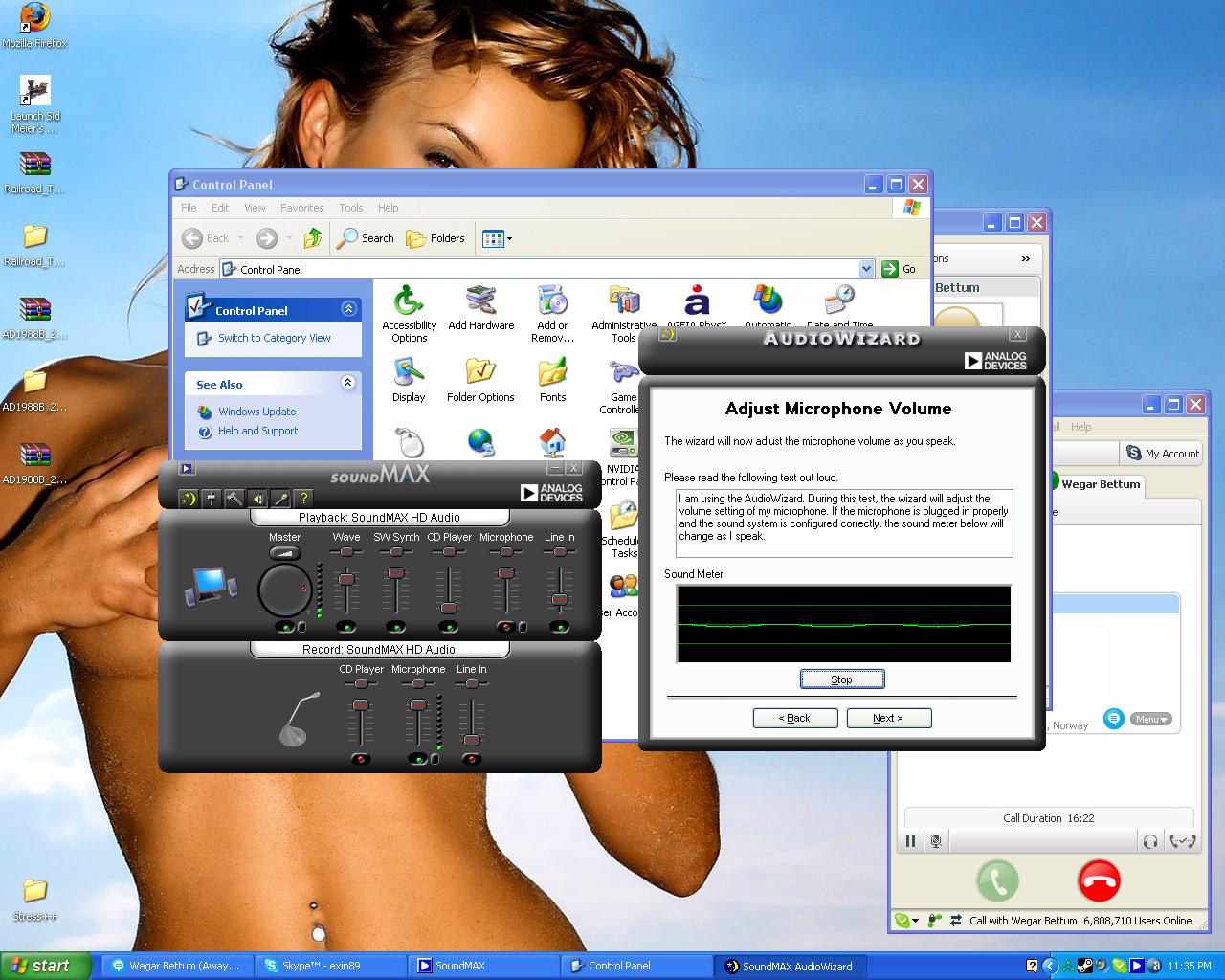Adjust the record Microphone level fader
Viewport: 1225px width, 980px height.
click(x=418, y=704)
